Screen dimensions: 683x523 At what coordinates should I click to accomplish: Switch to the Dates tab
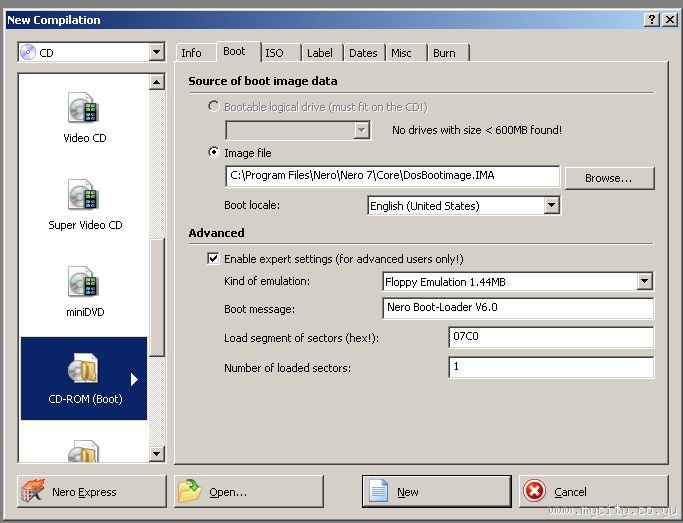tap(363, 53)
